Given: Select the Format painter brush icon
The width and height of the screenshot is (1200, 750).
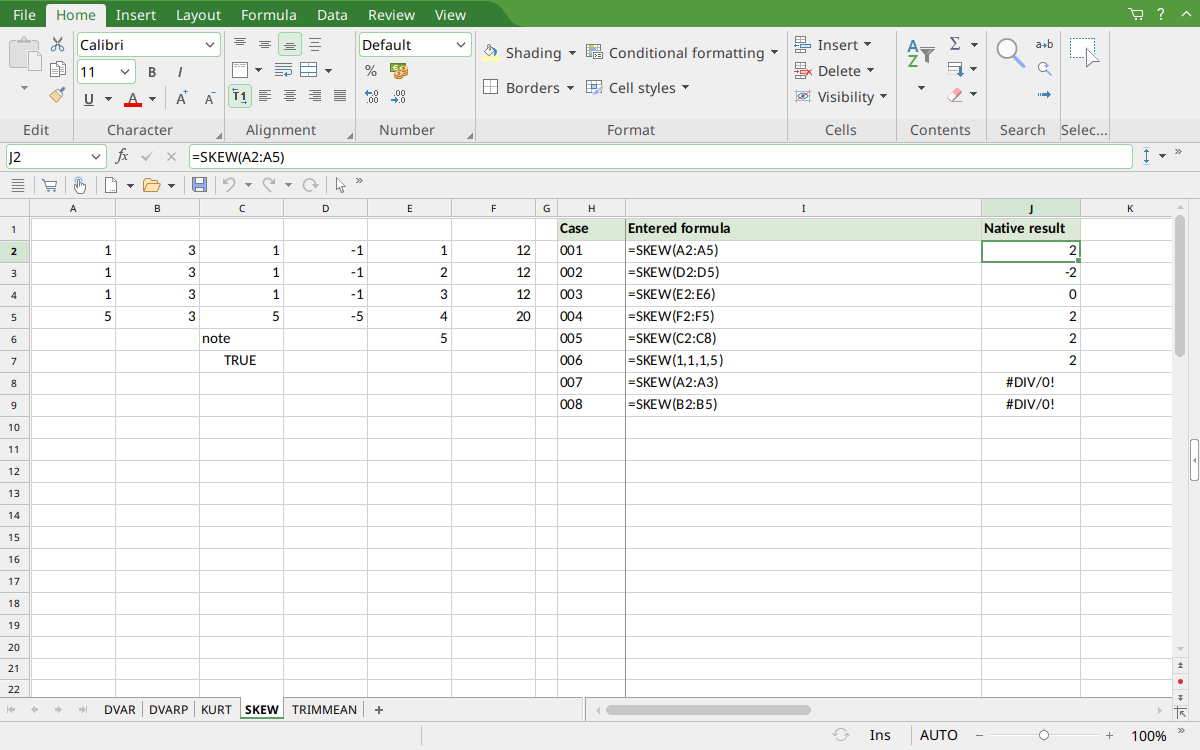Looking at the screenshot, I should tap(57, 95).
